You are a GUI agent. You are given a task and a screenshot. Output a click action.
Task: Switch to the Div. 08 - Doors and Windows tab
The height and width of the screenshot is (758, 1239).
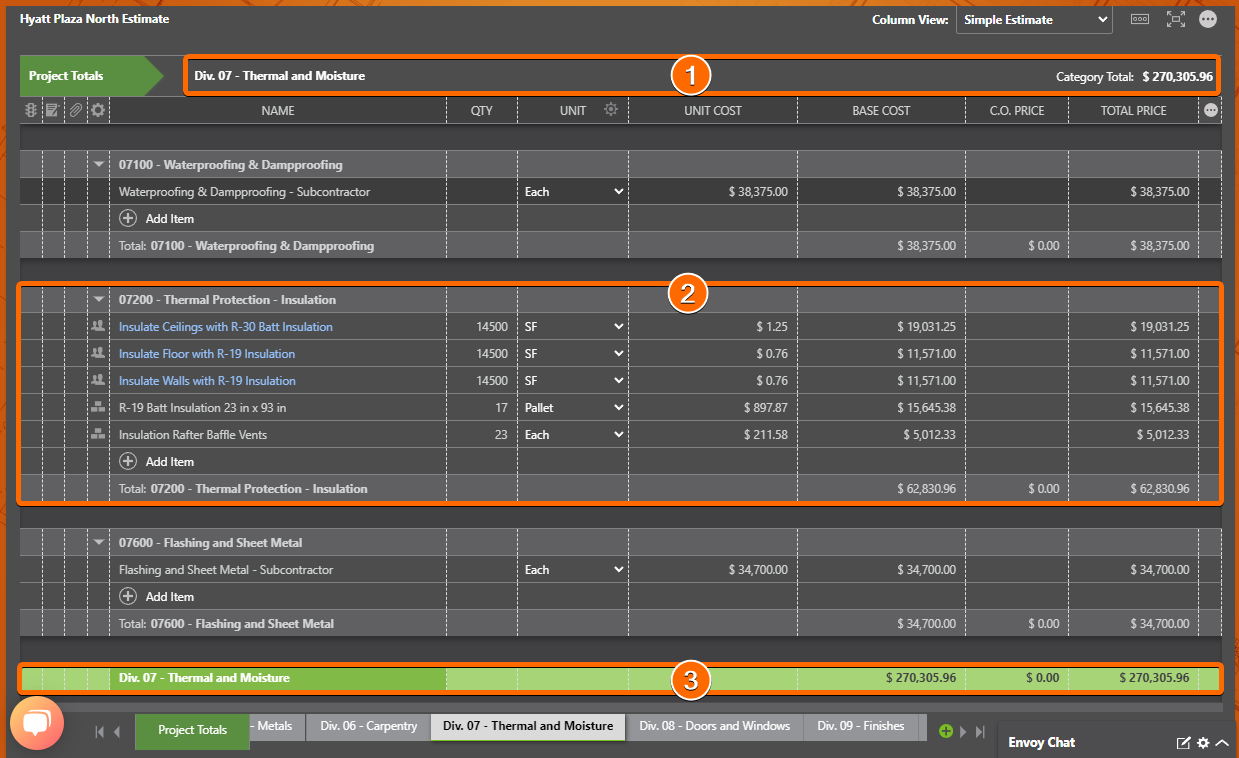pos(714,726)
